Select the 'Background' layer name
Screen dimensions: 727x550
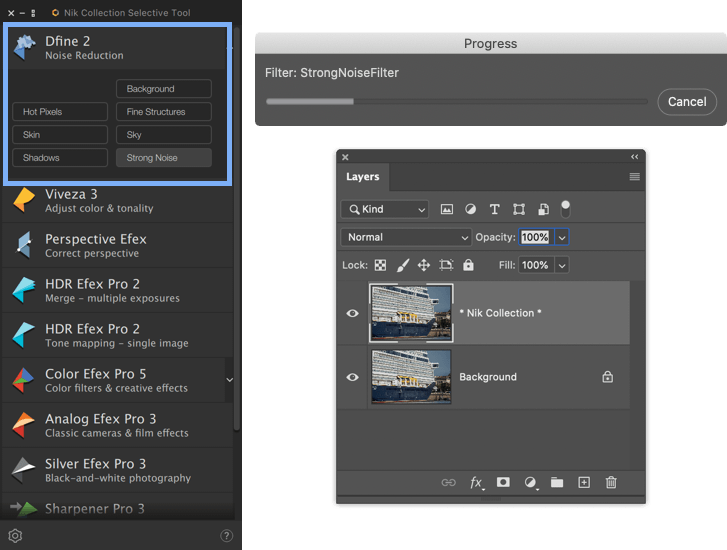[x=488, y=377]
